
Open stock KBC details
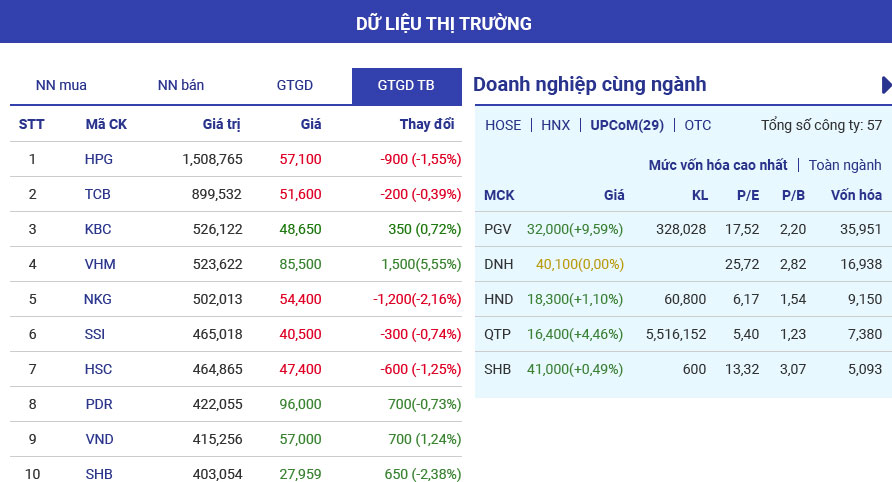tap(98, 229)
